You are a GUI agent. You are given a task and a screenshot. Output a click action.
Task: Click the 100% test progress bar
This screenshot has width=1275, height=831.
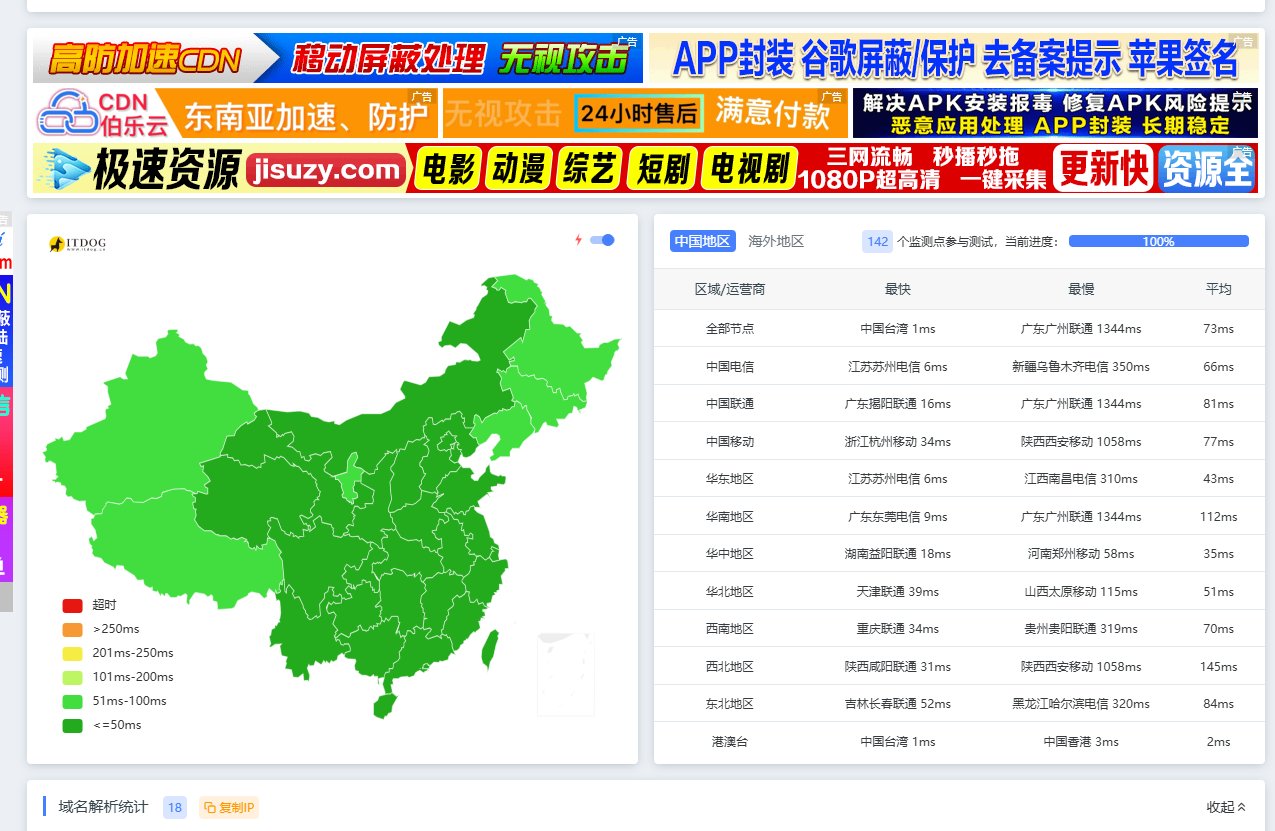1158,241
